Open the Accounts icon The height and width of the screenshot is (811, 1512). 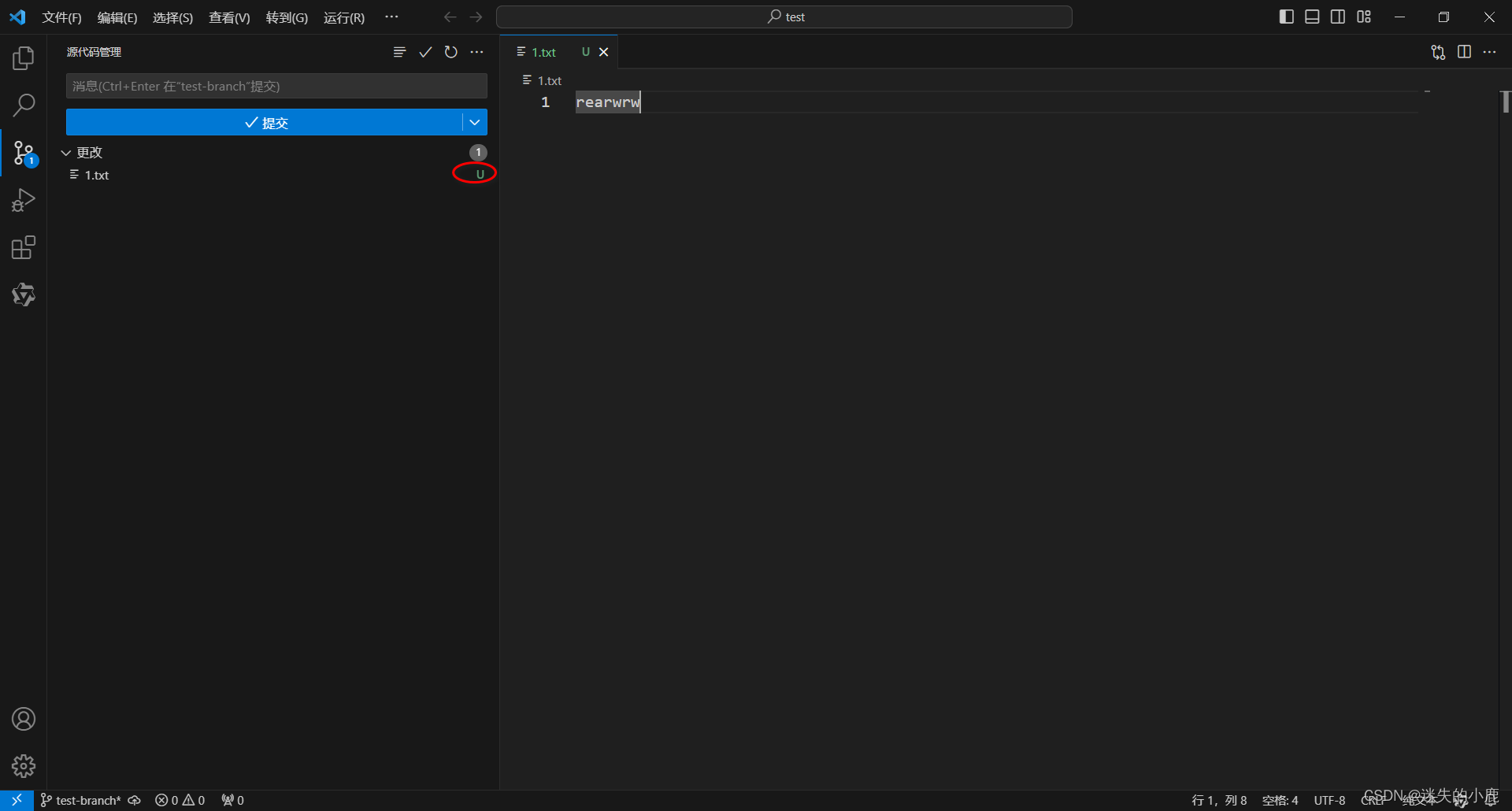[x=24, y=719]
